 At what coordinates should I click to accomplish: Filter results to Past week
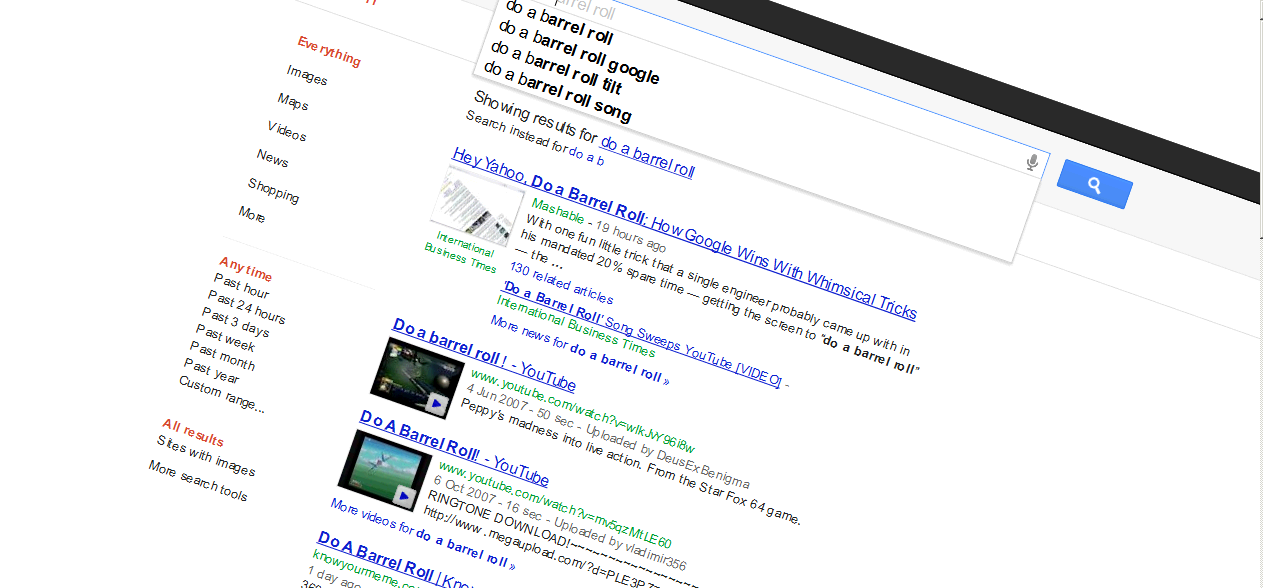(x=226, y=338)
